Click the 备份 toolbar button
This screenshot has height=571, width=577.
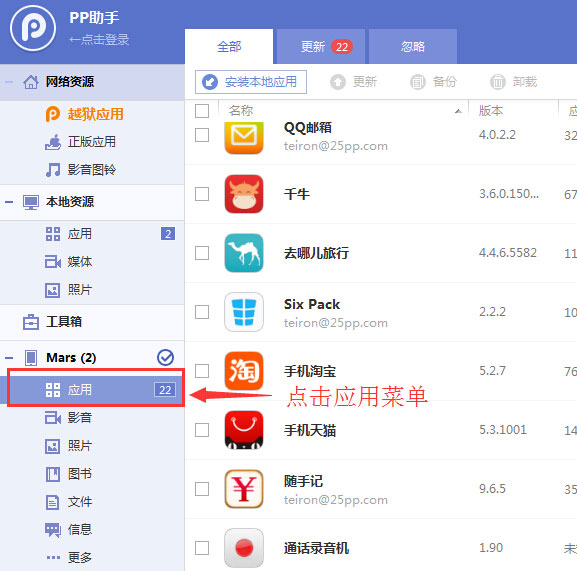tap(433, 82)
